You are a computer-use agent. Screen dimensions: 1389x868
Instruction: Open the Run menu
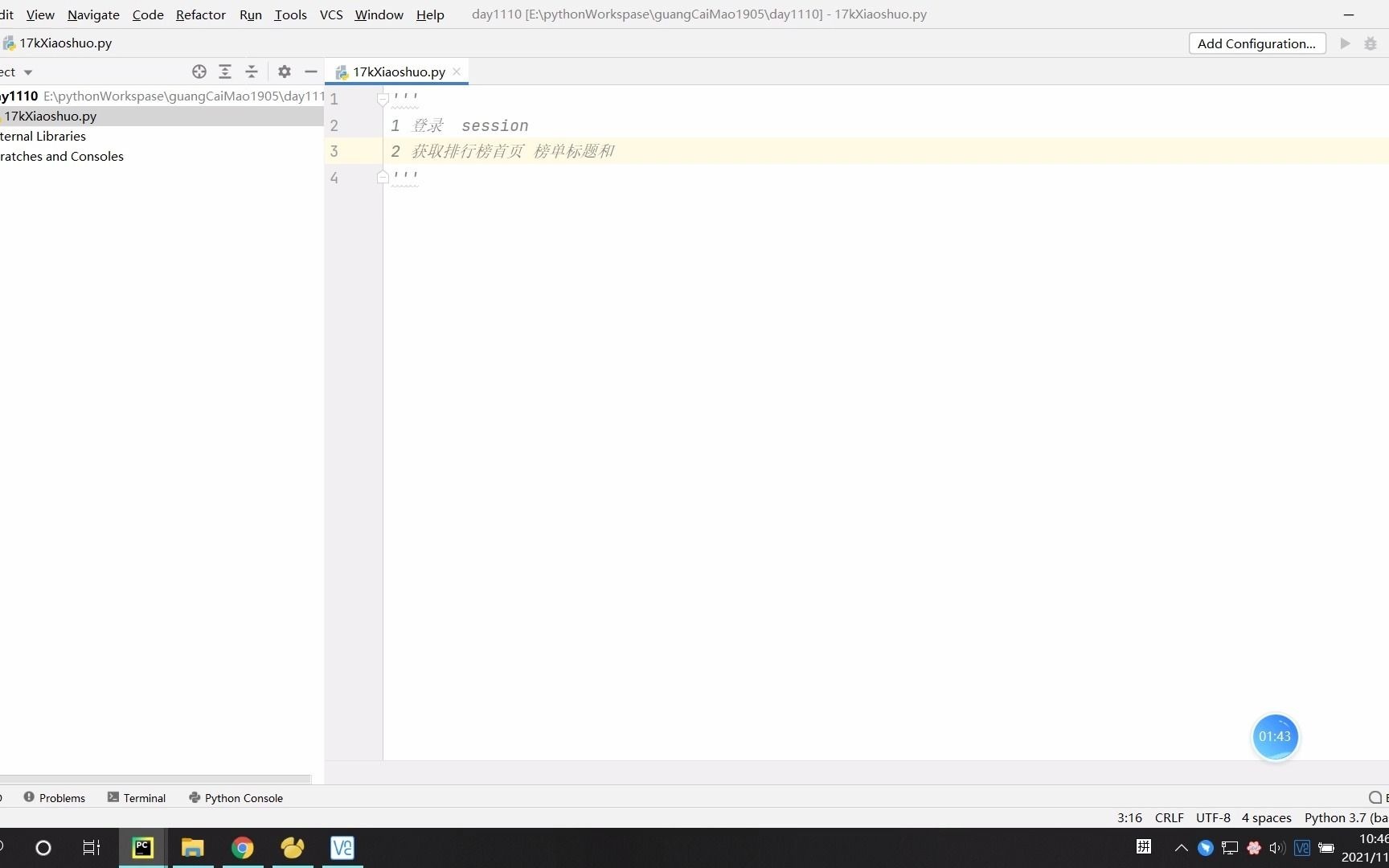pos(251,14)
